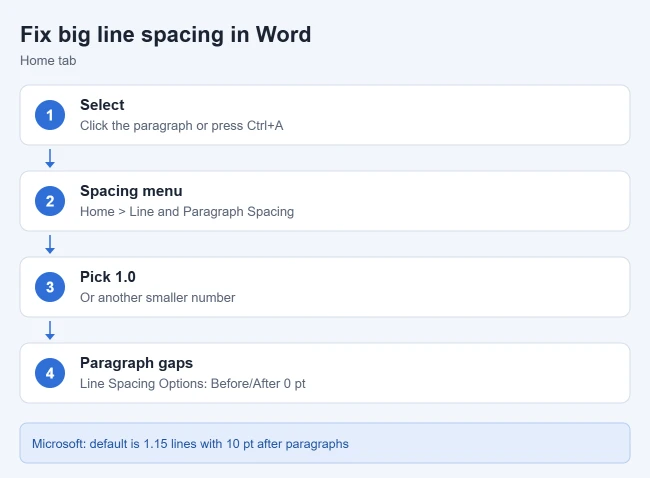The width and height of the screenshot is (650, 478).
Task: Click the 'Home tab' subtitle
Action: tap(48, 61)
